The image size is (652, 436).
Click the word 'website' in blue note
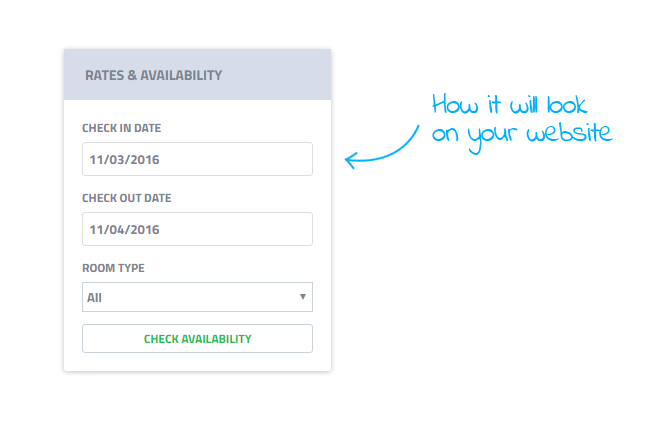point(569,133)
